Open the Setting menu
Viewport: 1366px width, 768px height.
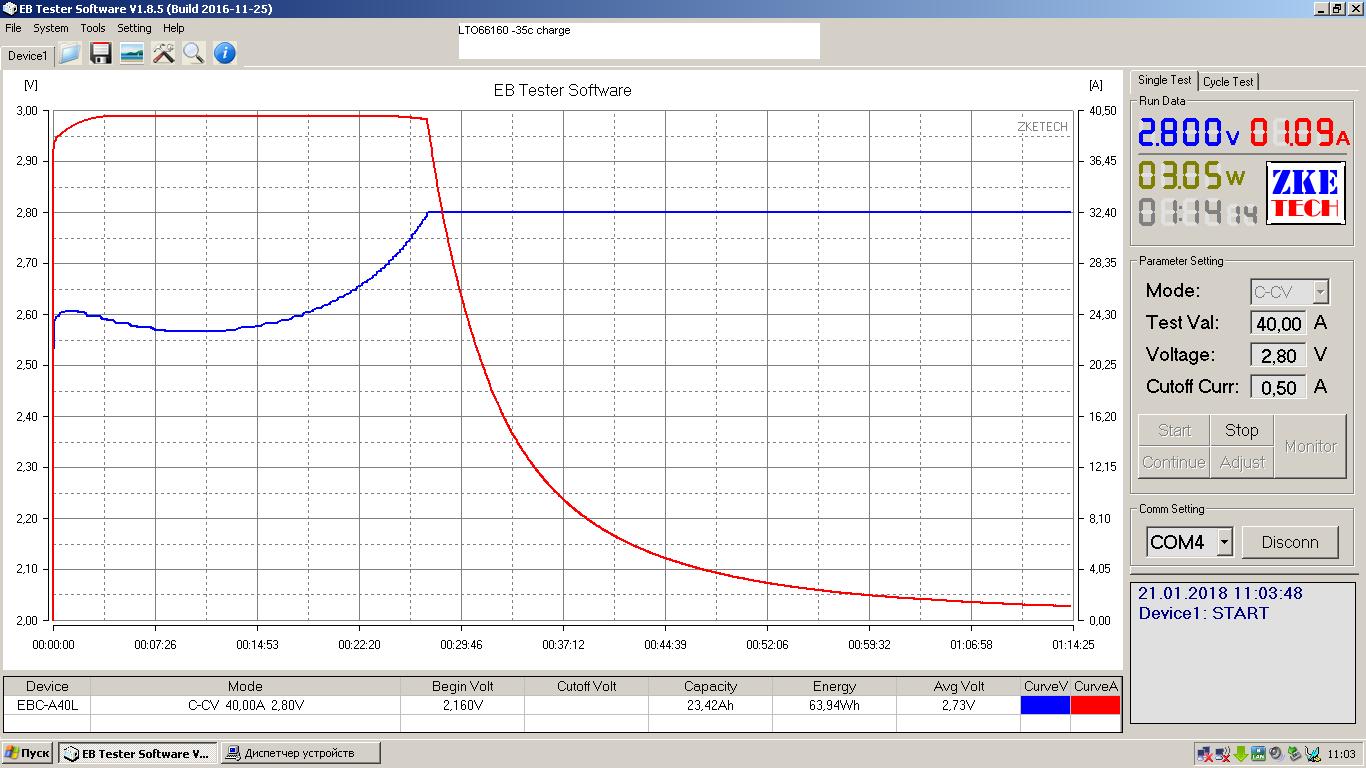coord(134,28)
